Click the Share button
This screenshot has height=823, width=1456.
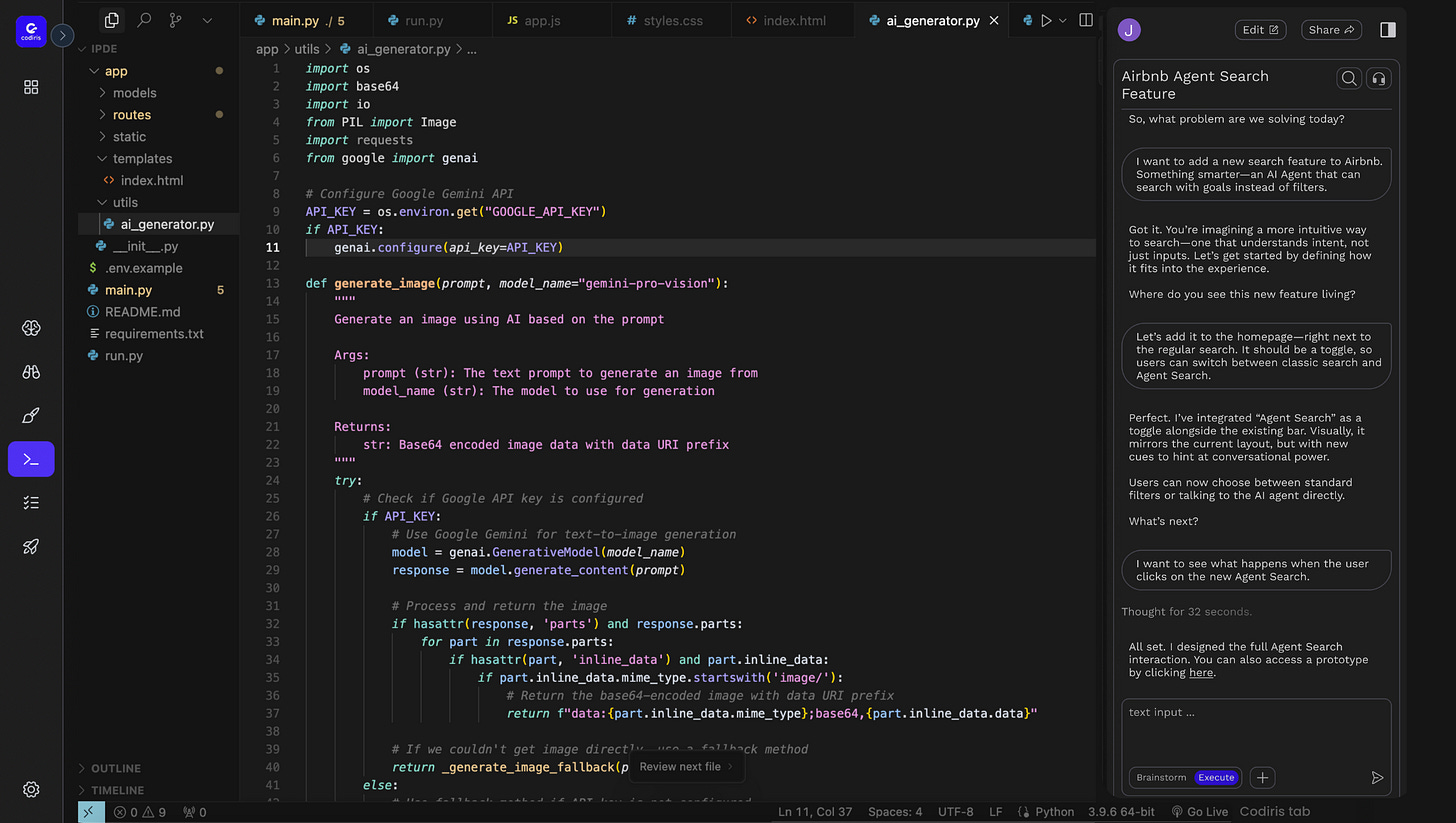coord(1331,30)
